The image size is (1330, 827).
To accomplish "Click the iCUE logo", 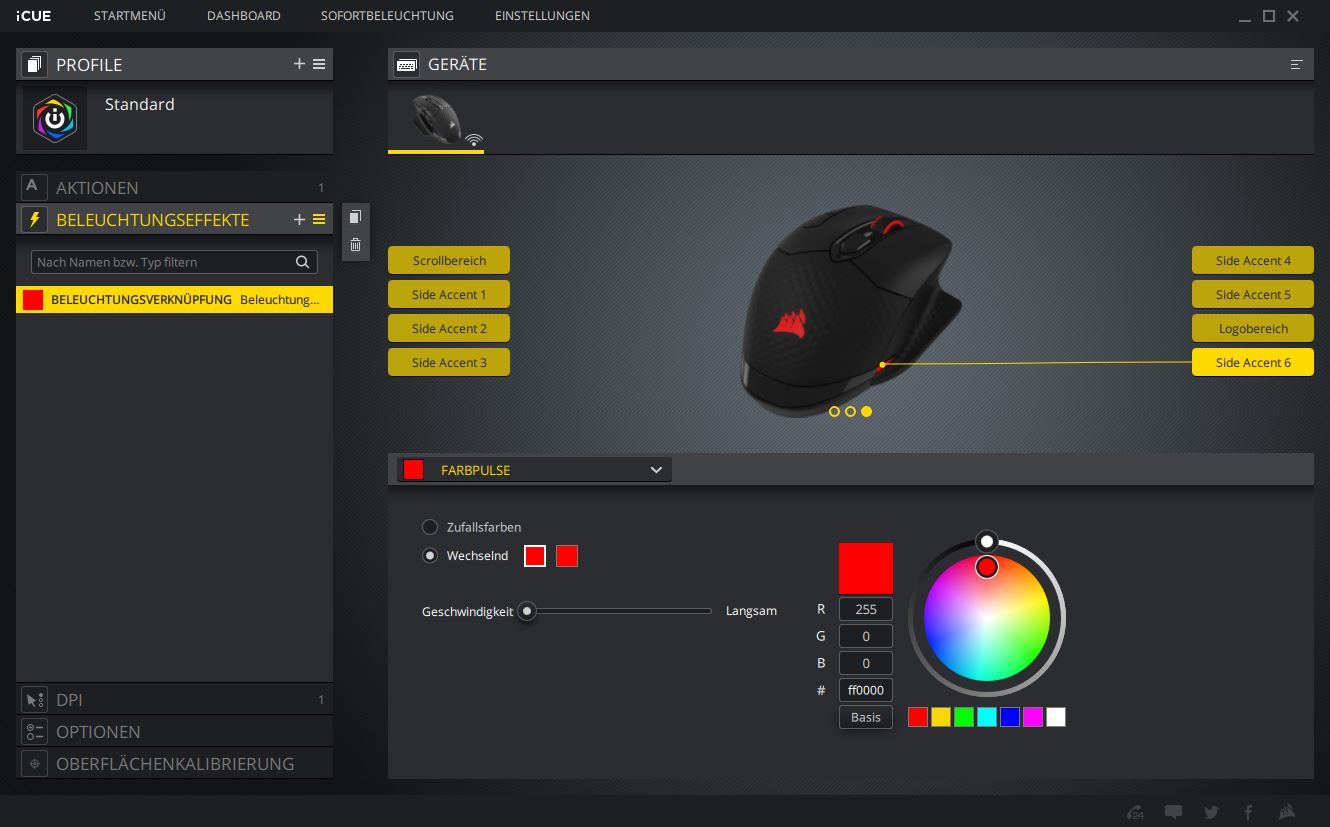I will tap(34, 16).
